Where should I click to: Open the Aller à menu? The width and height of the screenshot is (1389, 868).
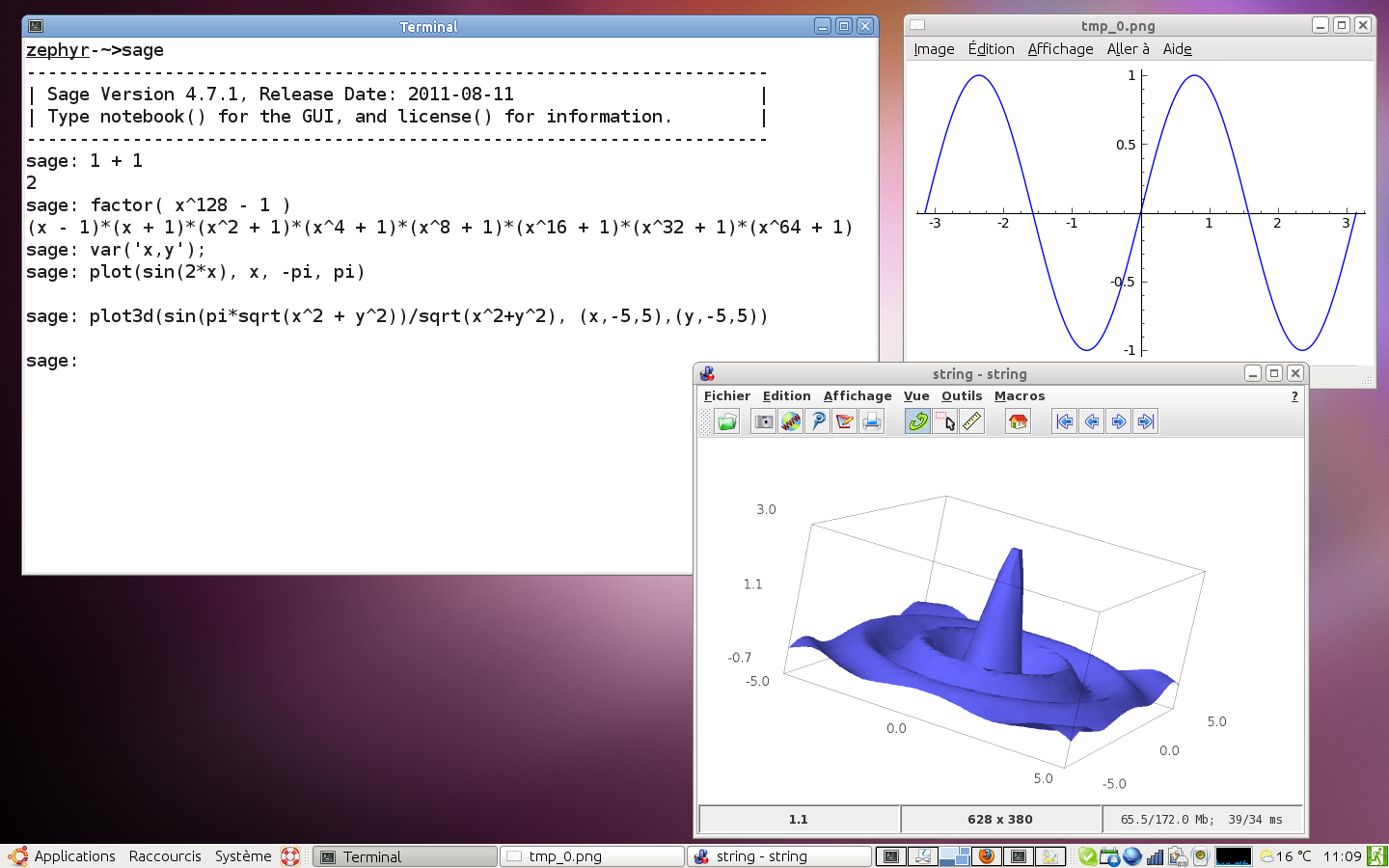[x=1128, y=49]
